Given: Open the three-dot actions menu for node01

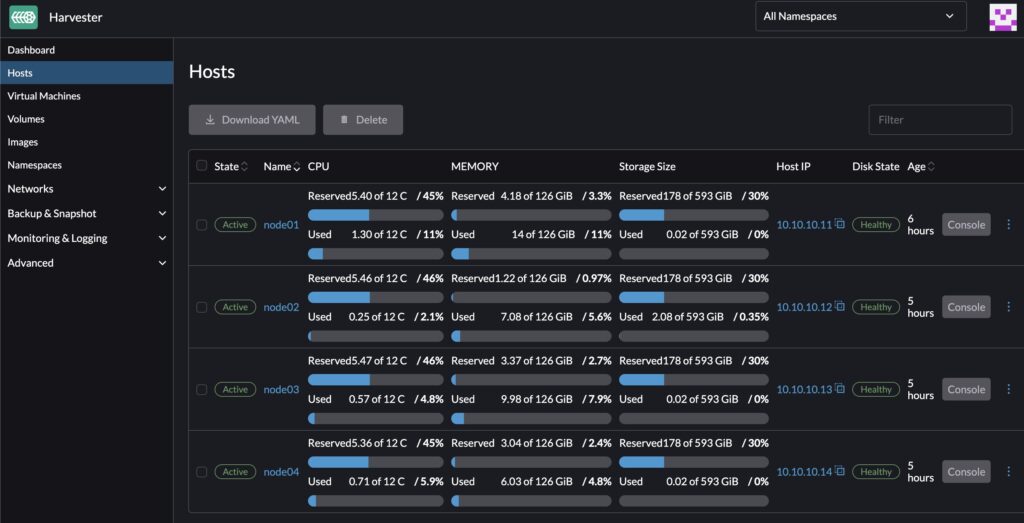Looking at the screenshot, I should pos(1008,225).
